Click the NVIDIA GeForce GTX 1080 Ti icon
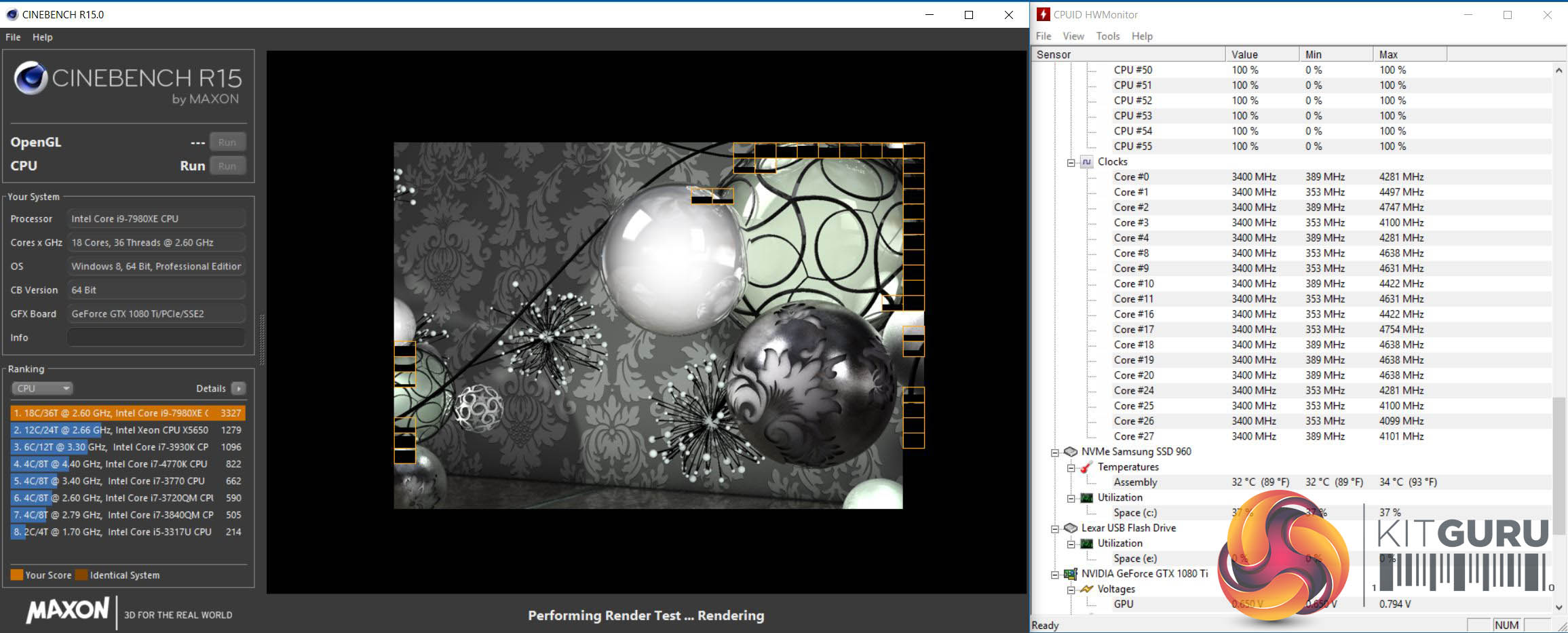This screenshot has height=633, width=1568. click(x=1071, y=574)
